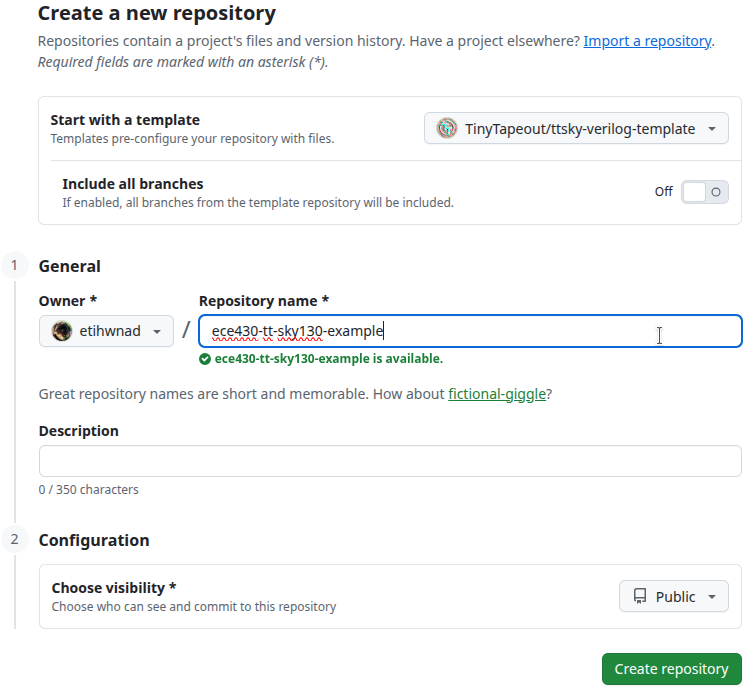Viewport: 747px width, 692px height.
Task: Click the TinyTapeout avatar icon in template selector
Action: (x=447, y=128)
